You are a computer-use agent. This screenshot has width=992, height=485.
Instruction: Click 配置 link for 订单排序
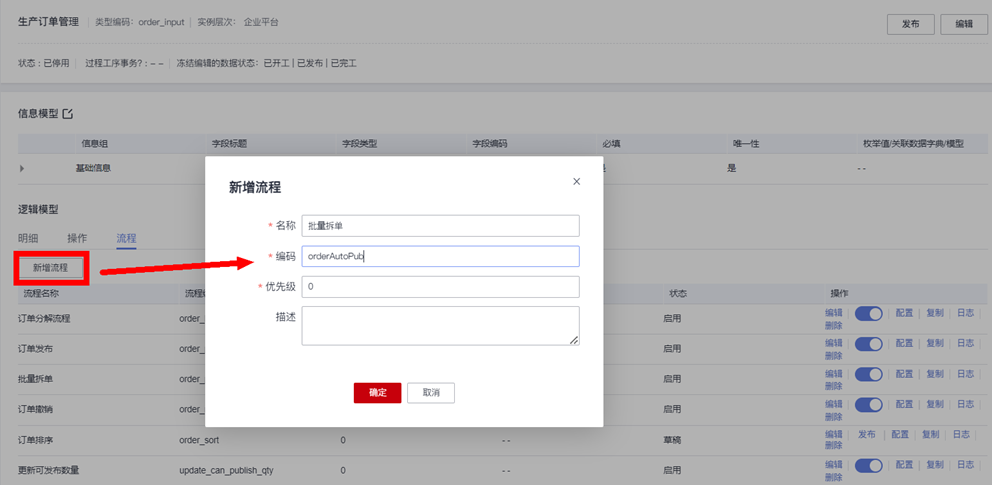pyautogui.click(x=900, y=434)
